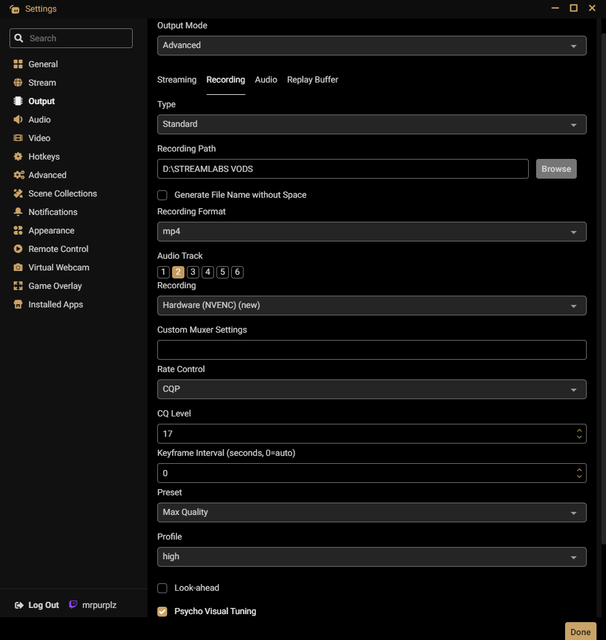606x640 pixels.
Task: Click the Remote Control play icon
Action: click(x=18, y=249)
